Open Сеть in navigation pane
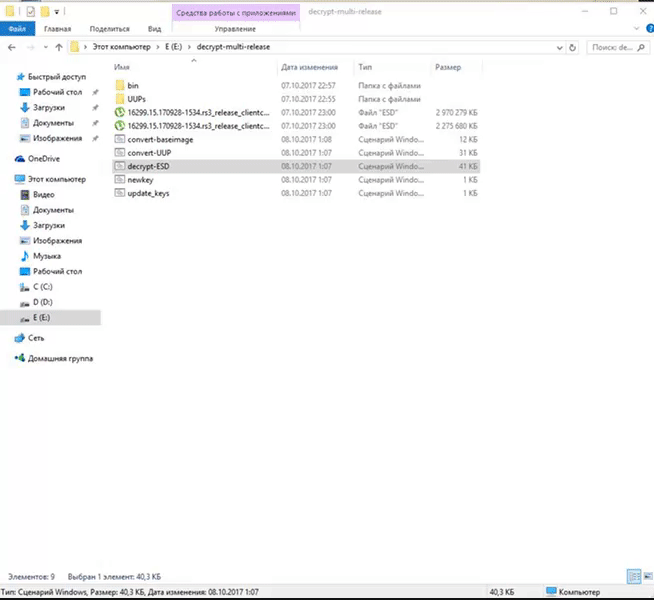The image size is (654, 600). point(36,338)
